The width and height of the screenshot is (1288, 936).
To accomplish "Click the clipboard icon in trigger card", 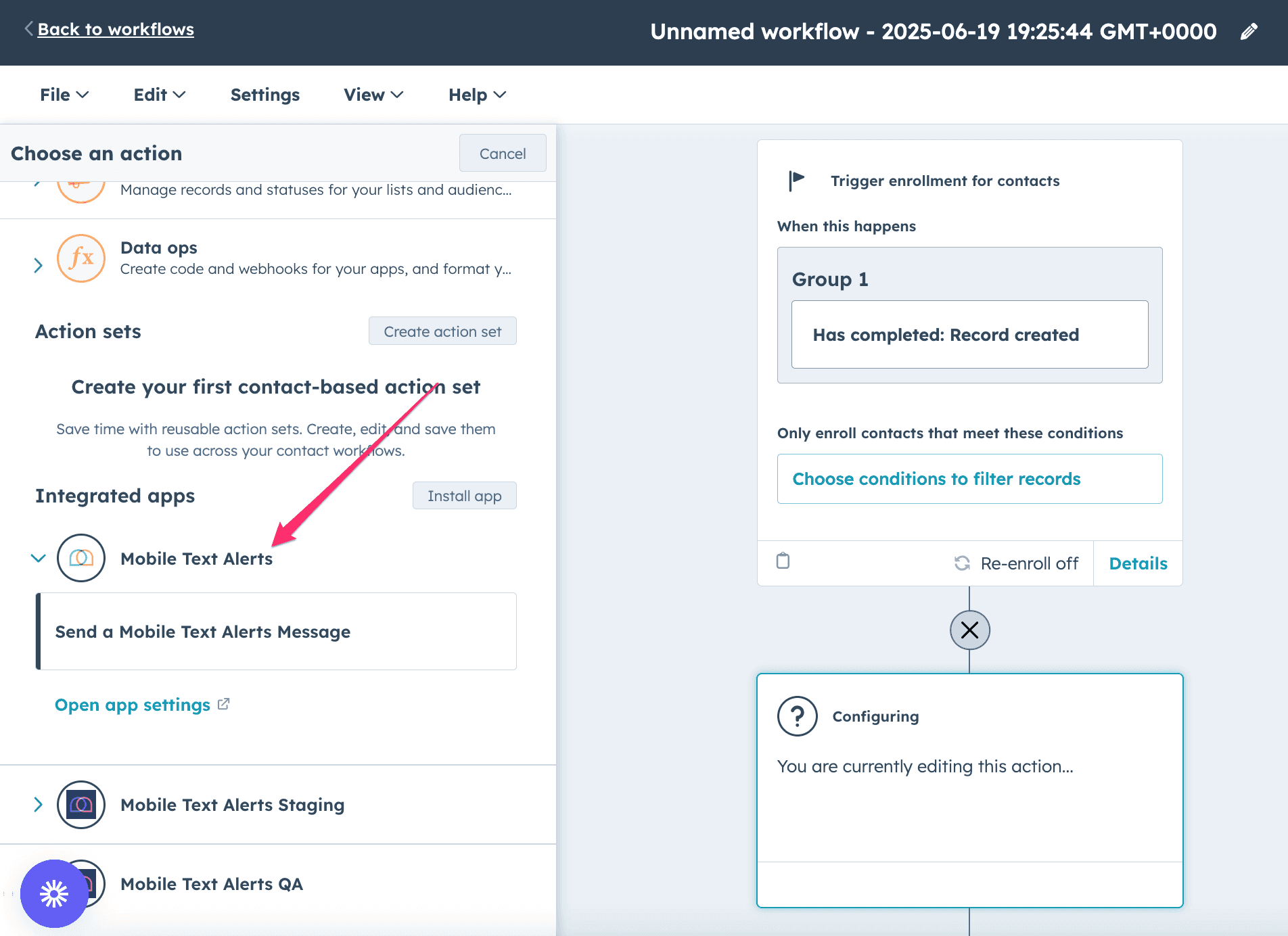I will (783, 561).
